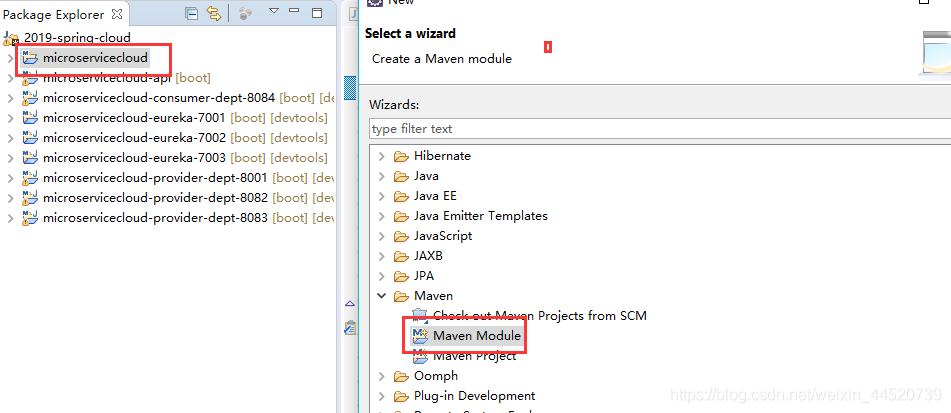951x413 pixels.
Task: Collapse the Maven wizard category
Action: pos(381,297)
